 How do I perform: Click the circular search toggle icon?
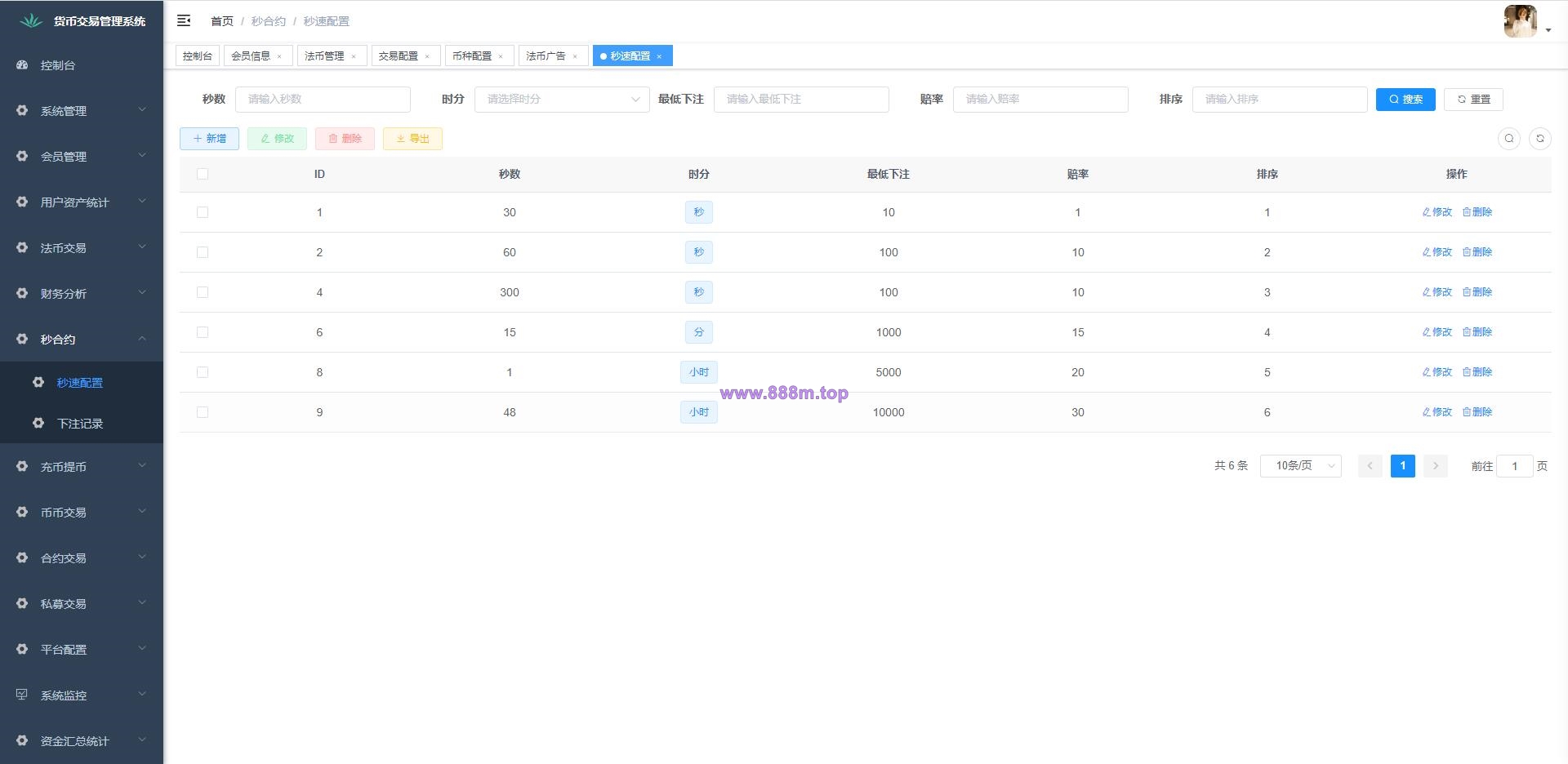click(x=1509, y=139)
